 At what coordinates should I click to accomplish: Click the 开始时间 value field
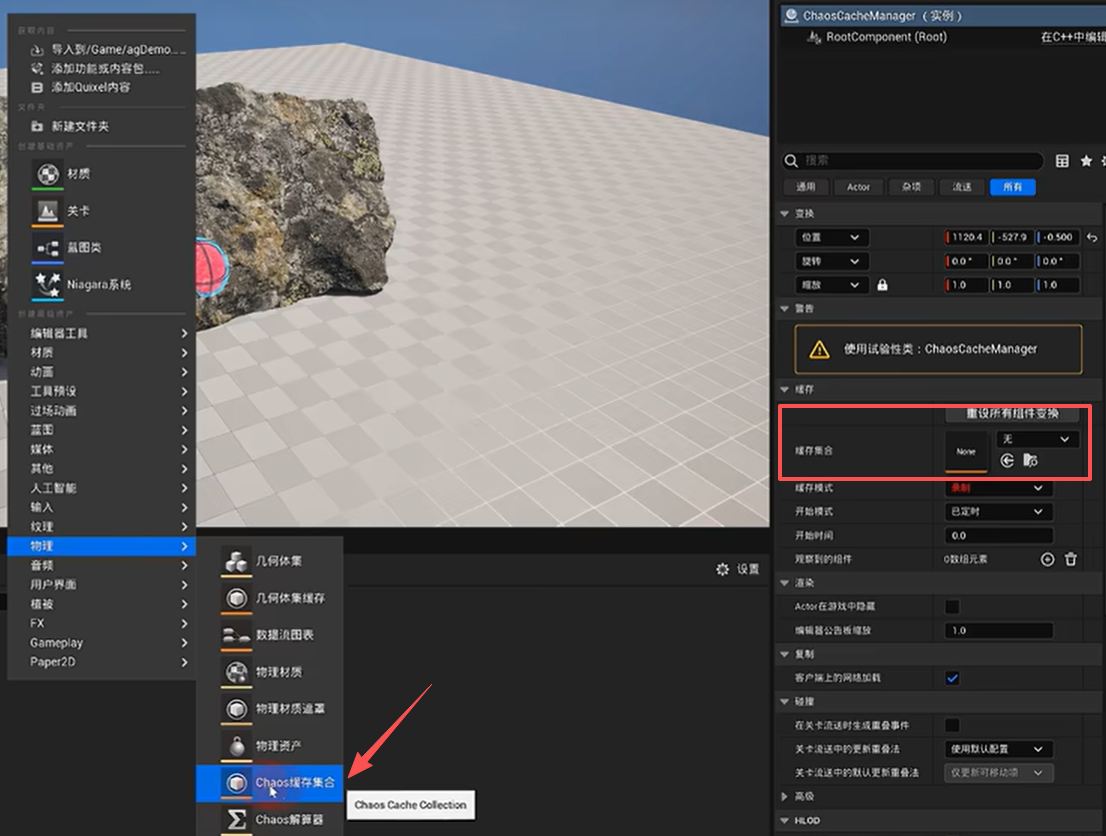(998, 536)
